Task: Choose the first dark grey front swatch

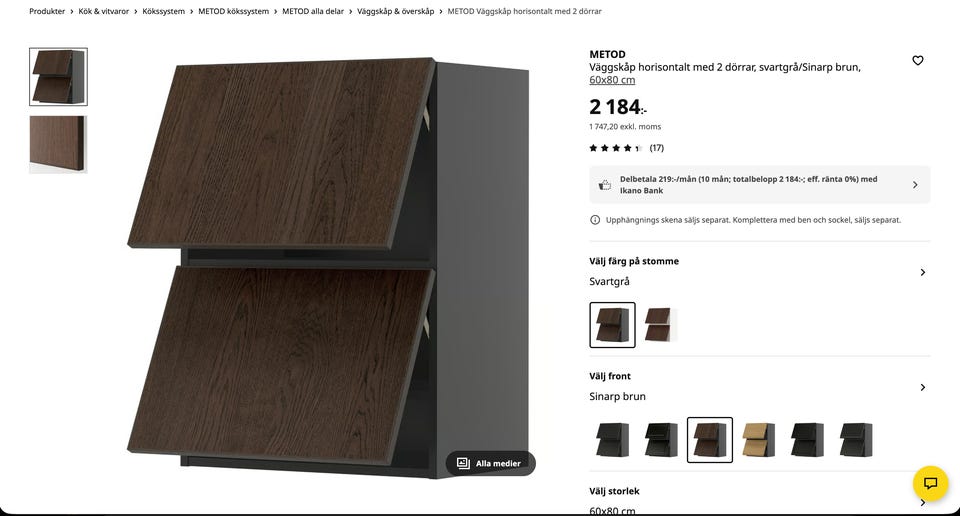Action: click(612, 440)
